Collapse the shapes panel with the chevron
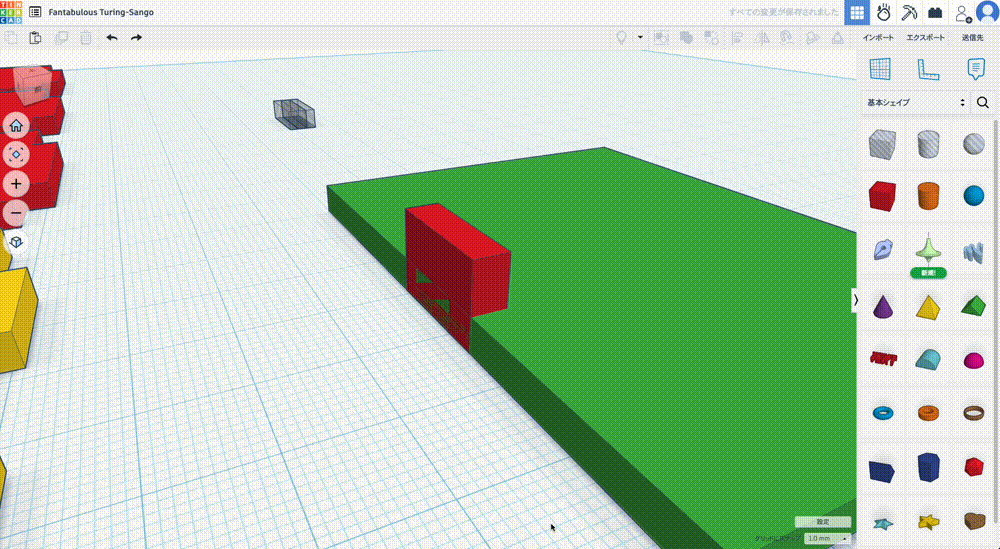The width and height of the screenshot is (1000, 549). pos(856,299)
